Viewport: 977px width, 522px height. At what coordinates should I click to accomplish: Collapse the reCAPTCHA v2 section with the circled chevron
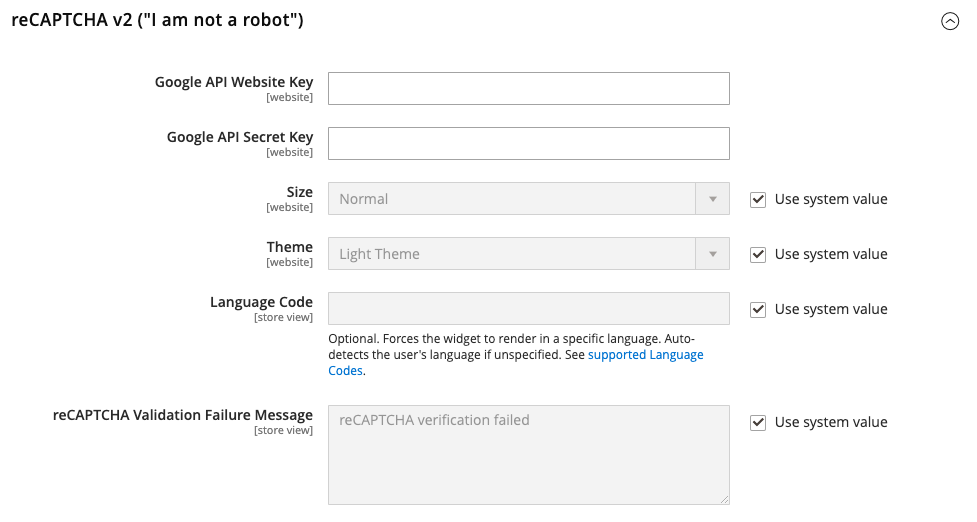click(950, 21)
